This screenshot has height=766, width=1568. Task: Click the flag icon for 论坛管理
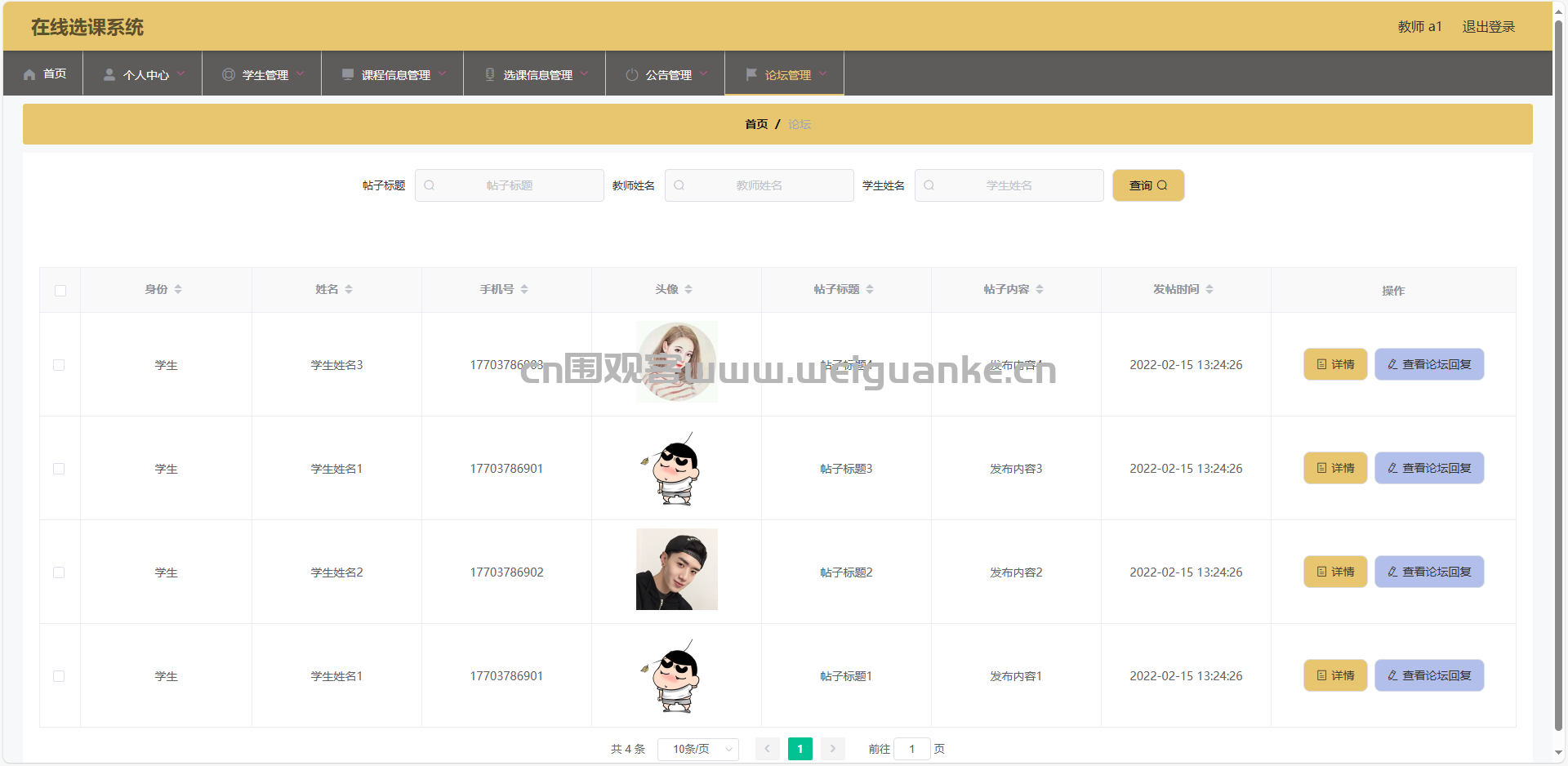751,74
